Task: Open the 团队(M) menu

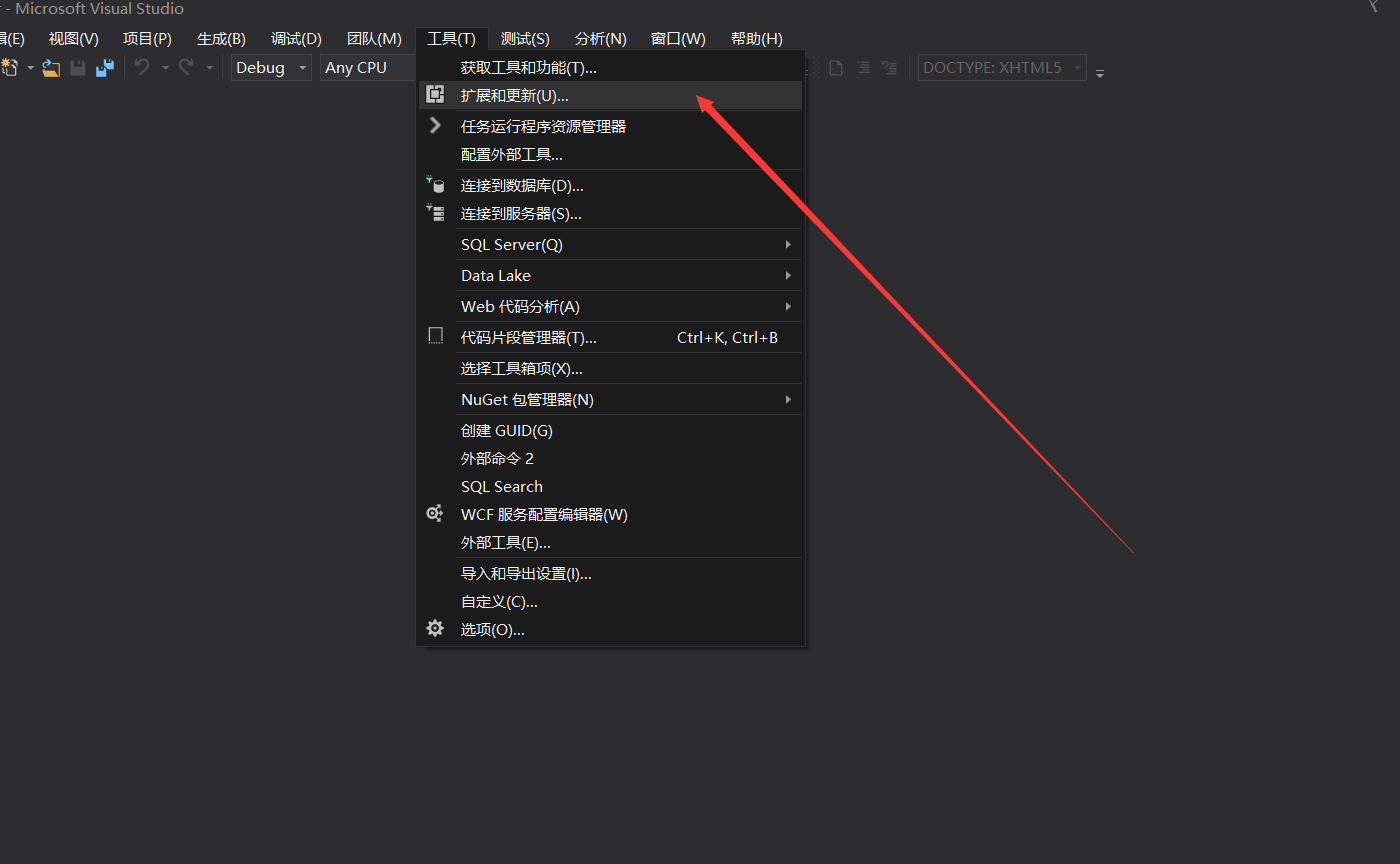Action: pos(374,39)
